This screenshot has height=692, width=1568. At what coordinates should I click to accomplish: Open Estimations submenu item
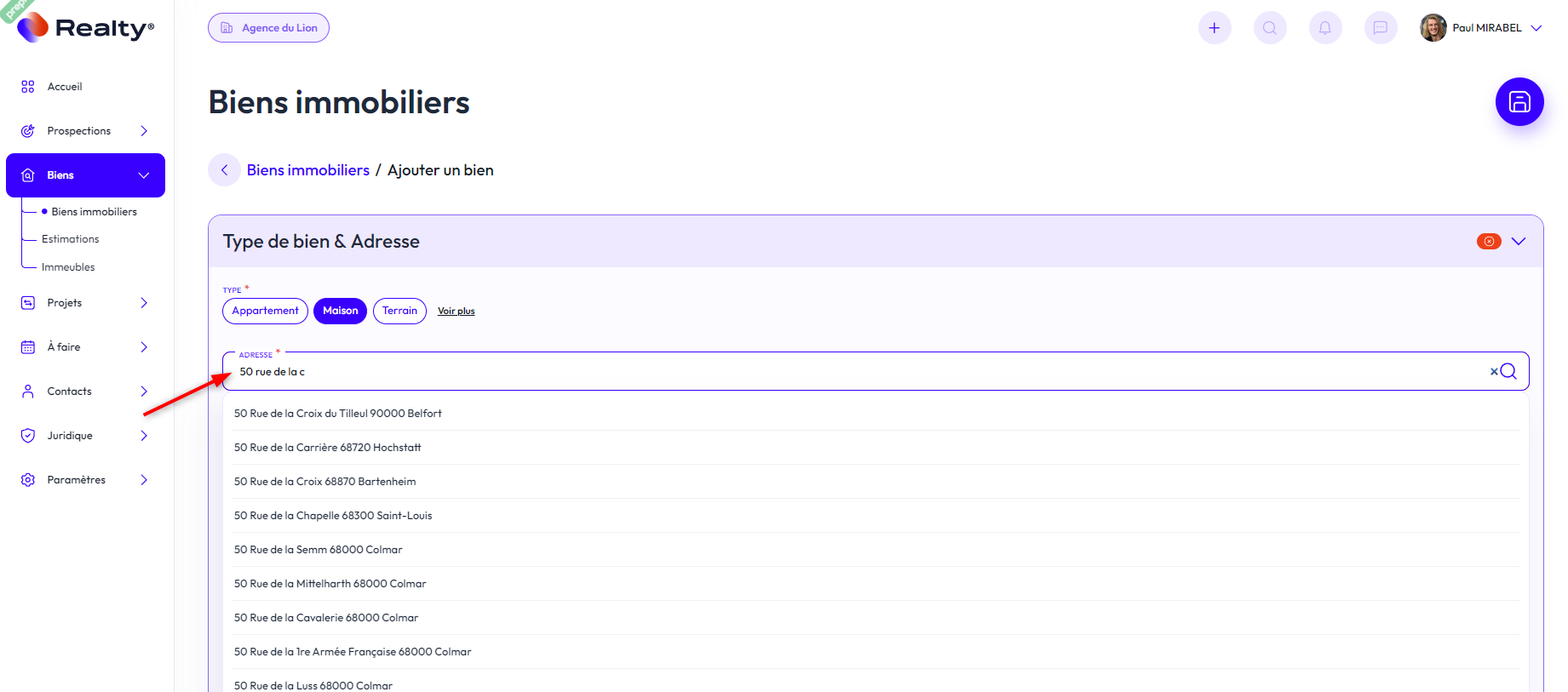tap(71, 239)
